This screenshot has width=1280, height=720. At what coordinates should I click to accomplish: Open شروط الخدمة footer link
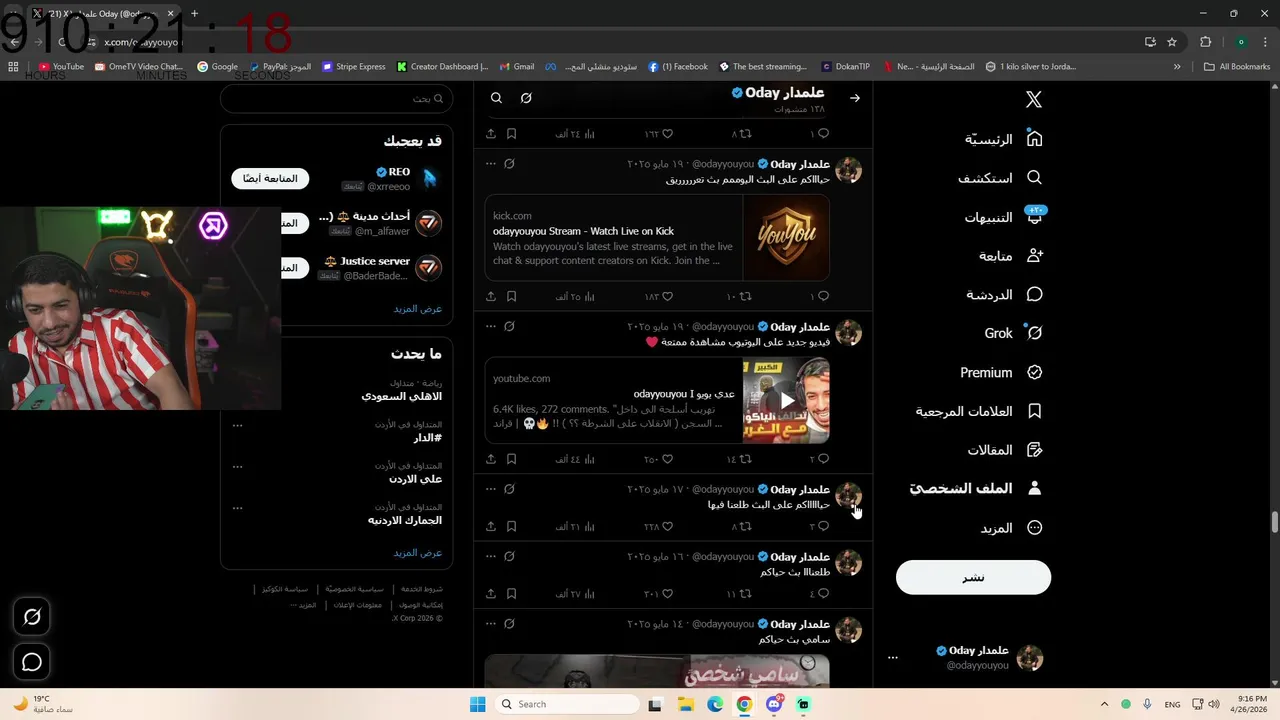[x=422, y=589]
